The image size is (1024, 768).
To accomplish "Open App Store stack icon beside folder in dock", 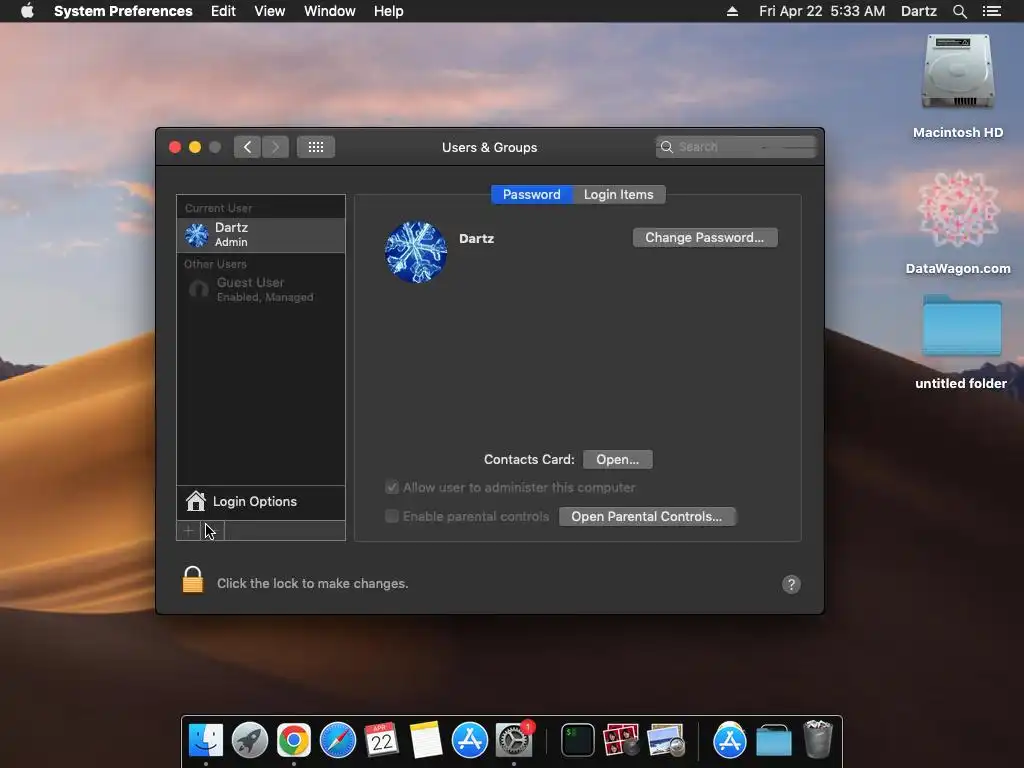I will (x=729, y=740).
